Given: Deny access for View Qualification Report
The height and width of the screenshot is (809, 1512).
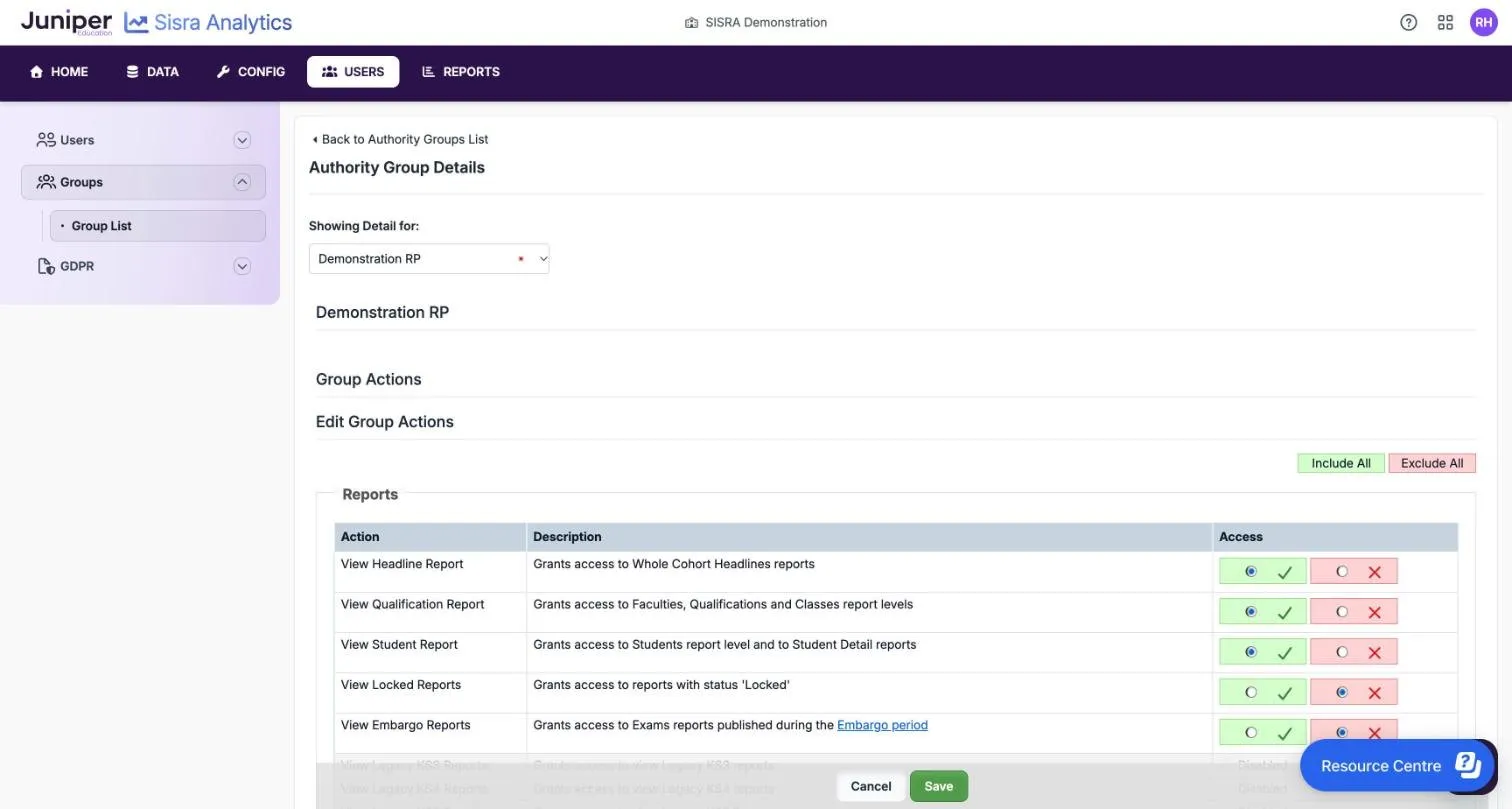Looking at the screenshot, I should [1342, 612].
